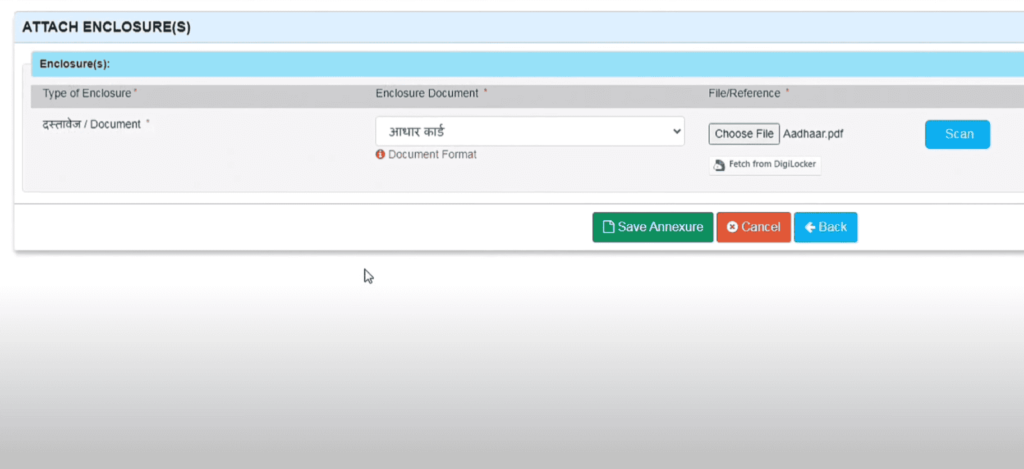The width and height of the screenshot is (1024, 469).
Task: Click the DigiLocker icon in the fetch button
Action: point(719,166)
